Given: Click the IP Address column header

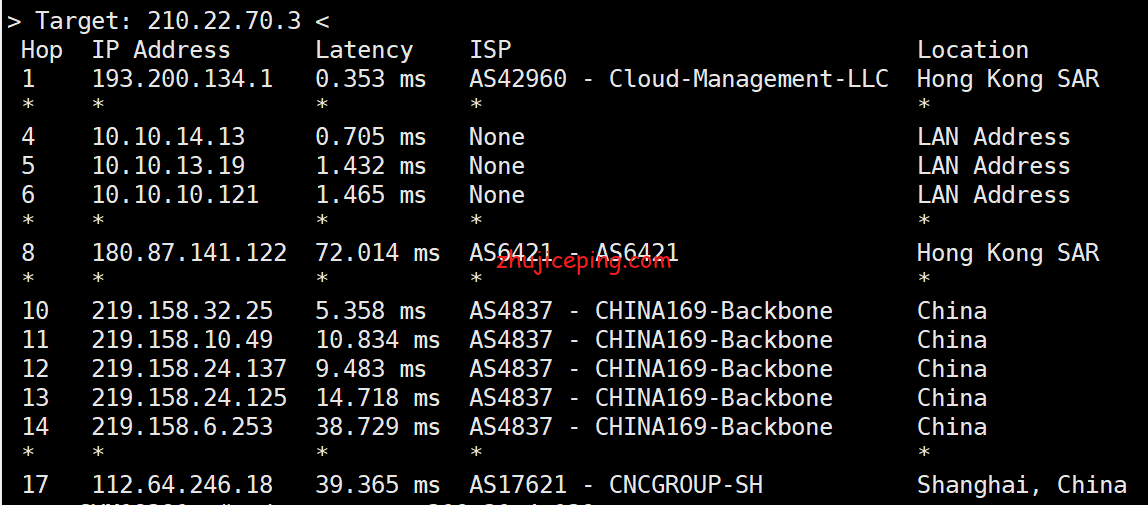Looking at the screenshot, I should (160, 50).
